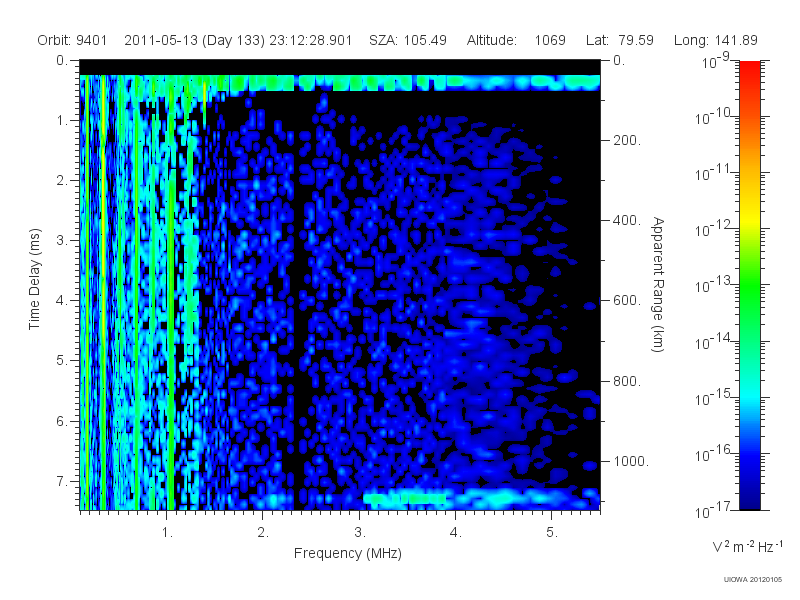Click the '10^-15' color scale label
The image size is (800, 600).
pos(714,398)
